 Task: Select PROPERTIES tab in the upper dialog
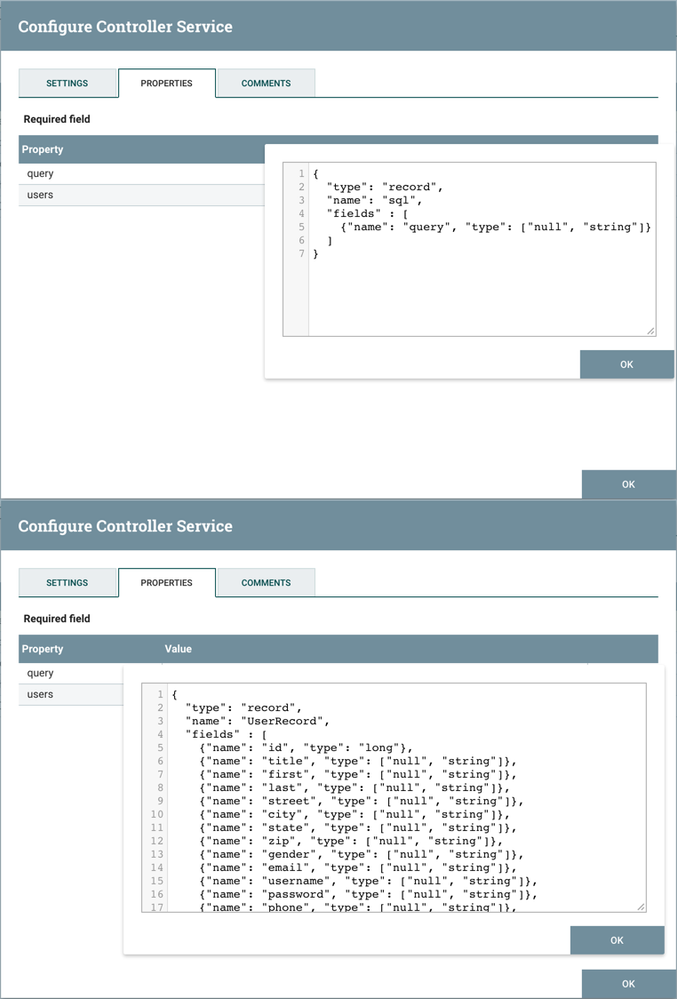point(167,83)
